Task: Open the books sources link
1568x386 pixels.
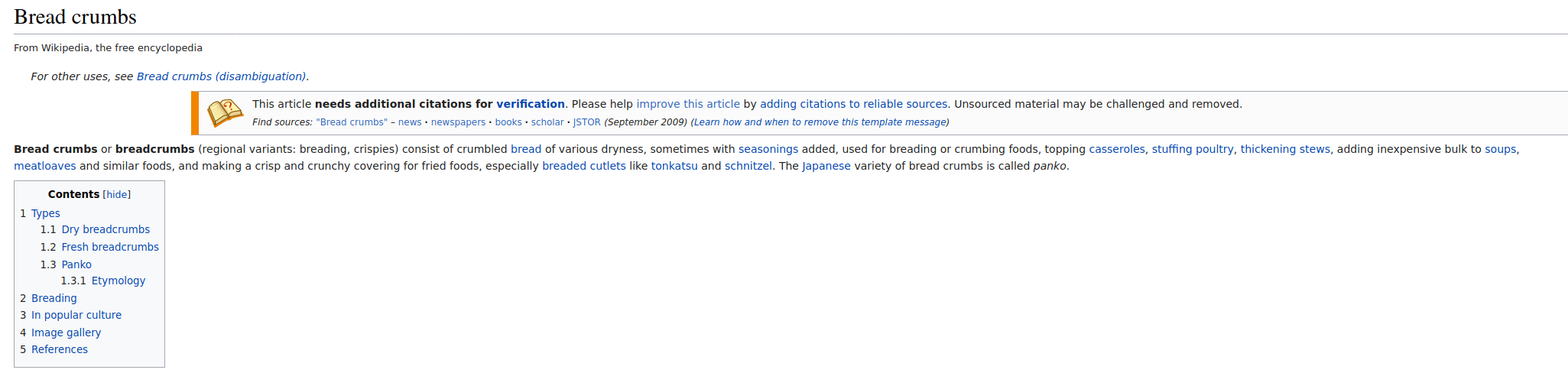Action: point(508,122)
